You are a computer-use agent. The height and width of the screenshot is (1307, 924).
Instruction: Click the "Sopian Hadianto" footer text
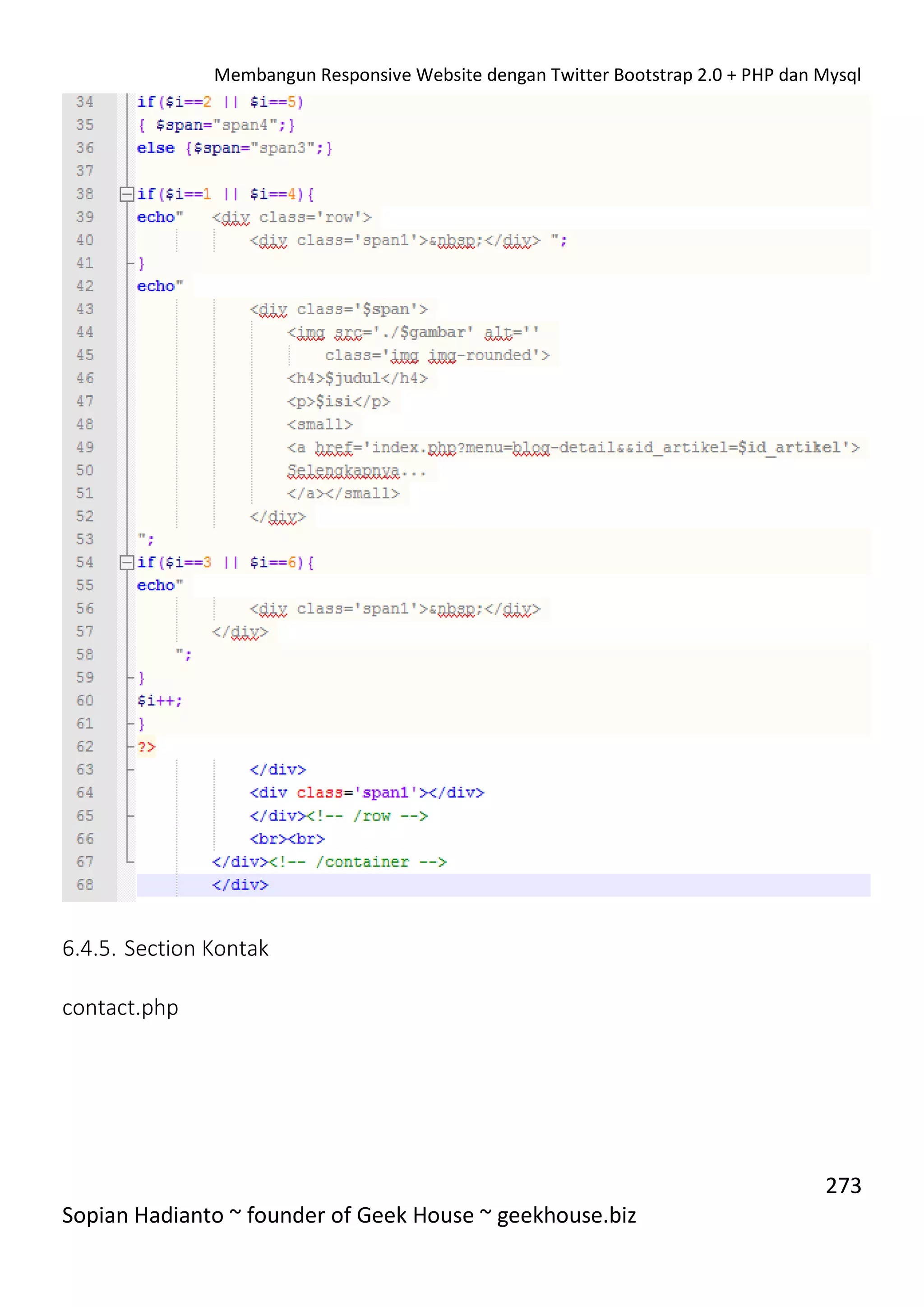(x=143, y=1215)
